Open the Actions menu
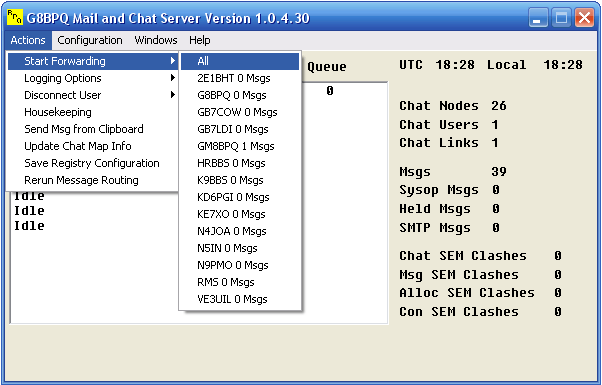Viewport: 602px width, 385px height. click(28, 40)
